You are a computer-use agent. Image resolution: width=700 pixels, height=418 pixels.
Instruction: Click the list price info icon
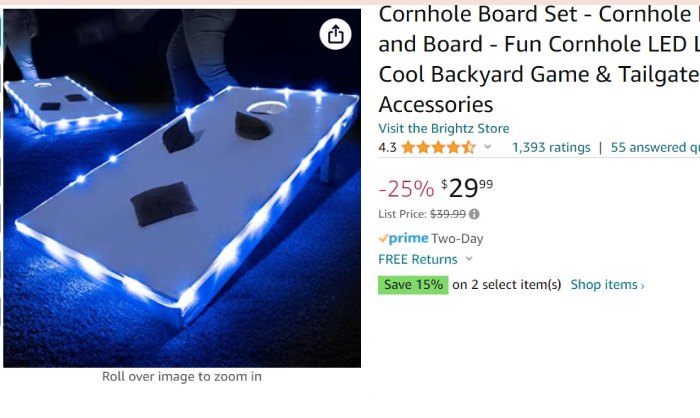tap(474, 214)
